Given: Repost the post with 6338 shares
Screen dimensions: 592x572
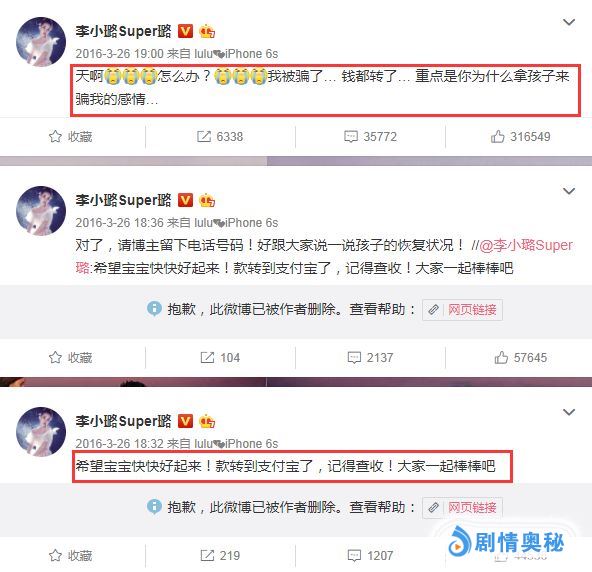Looking at the screenshot, I should (x=220, y=137).
